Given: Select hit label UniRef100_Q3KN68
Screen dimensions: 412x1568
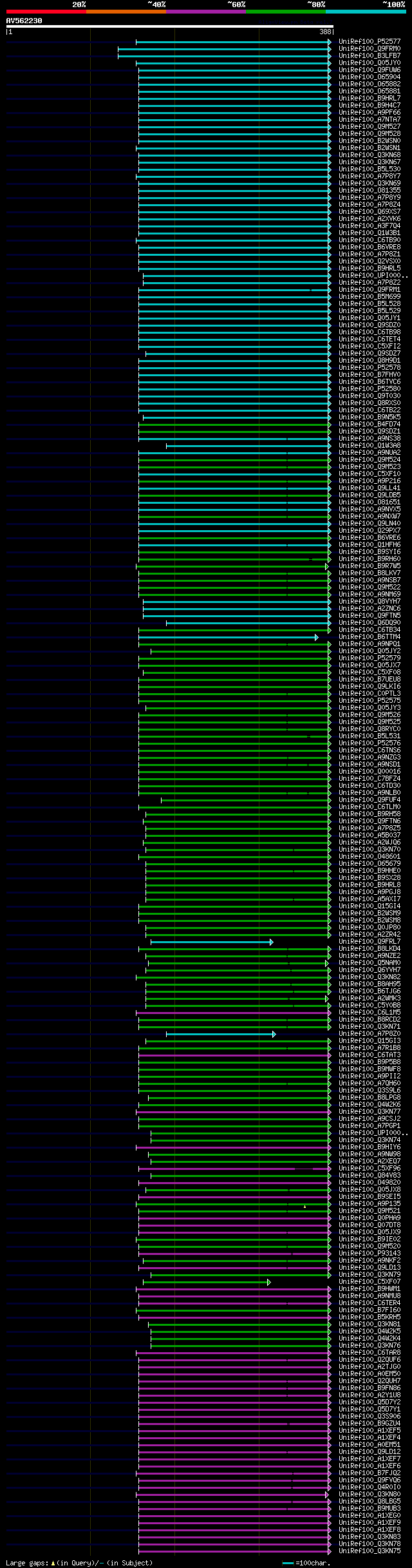Looking at the screenshot, I should (370, 155).
